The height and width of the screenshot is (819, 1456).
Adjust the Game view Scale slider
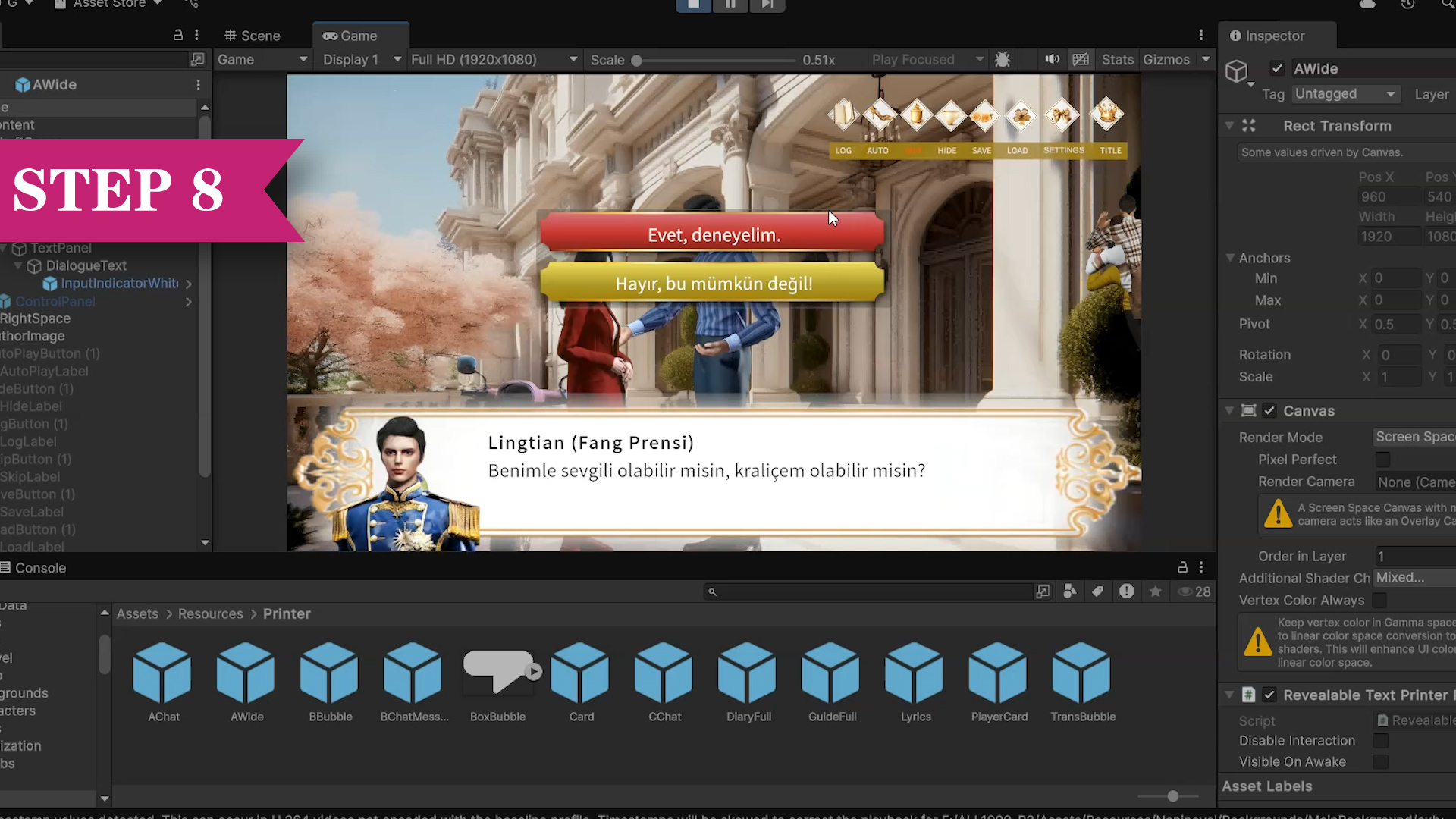637,60
